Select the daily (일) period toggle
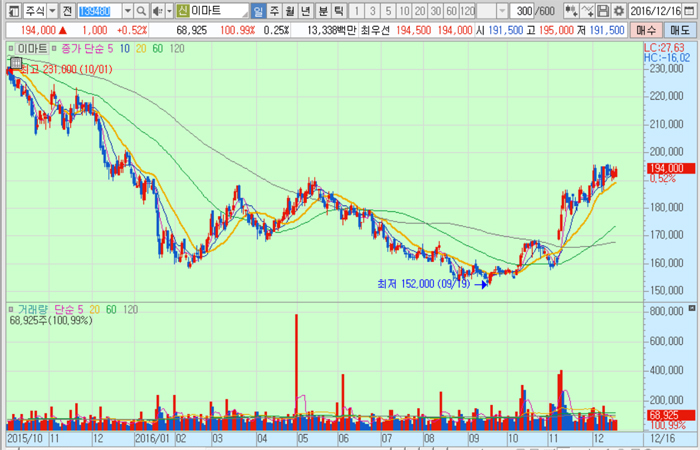 pyautogui.click(x=258, y=10)
